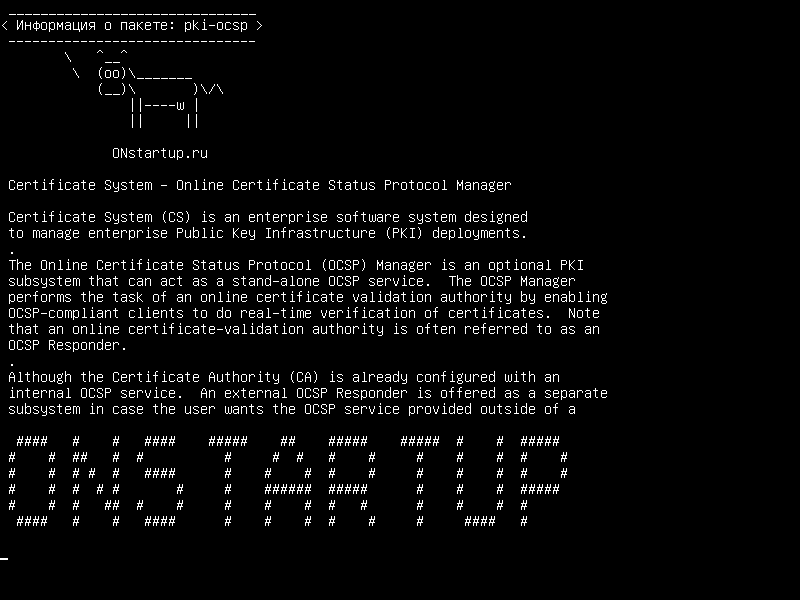Select the line starting "internal OCSP service."
This screenshot has width=800, height=600.
click(308, 393)
